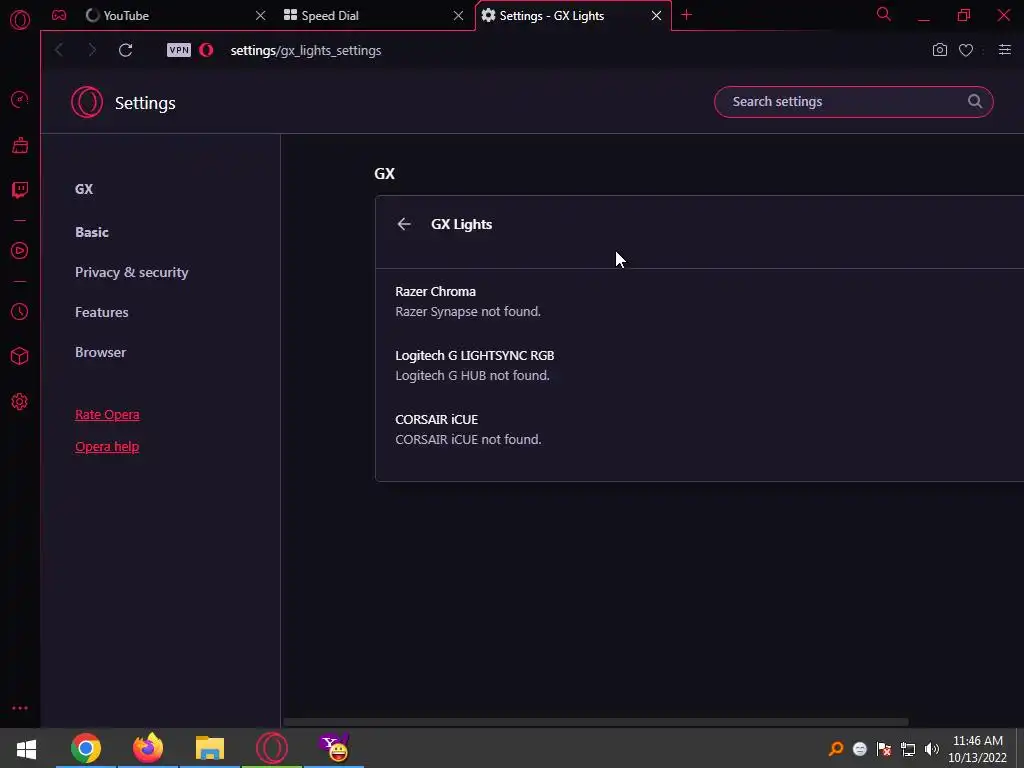Click the Settings page logo
Viewport: 1024px width, 768px height.
pyautogui.click(x=87, y=103)
